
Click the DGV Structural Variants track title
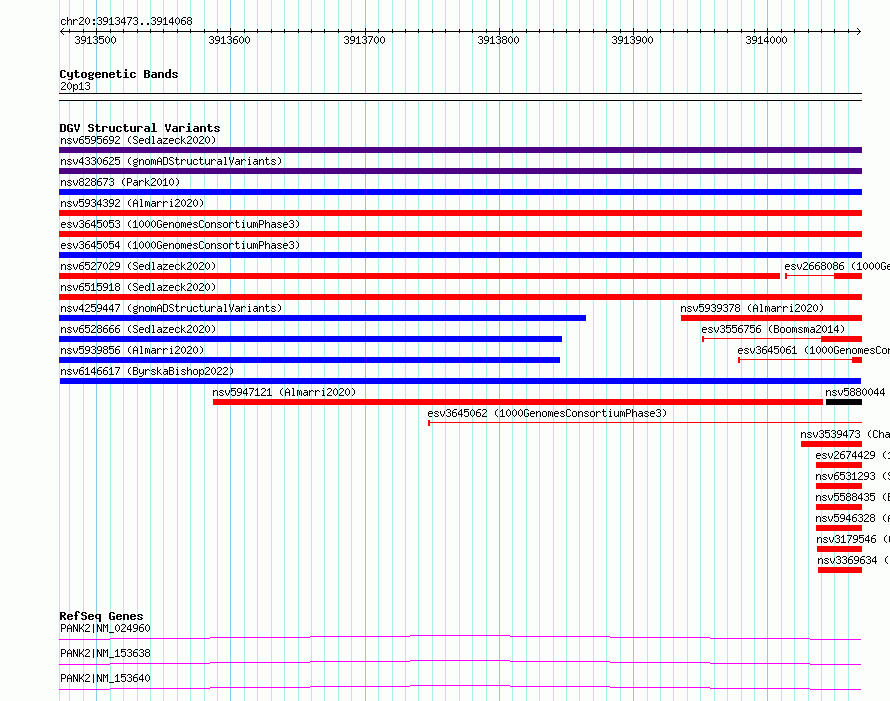tap(140, 128)
